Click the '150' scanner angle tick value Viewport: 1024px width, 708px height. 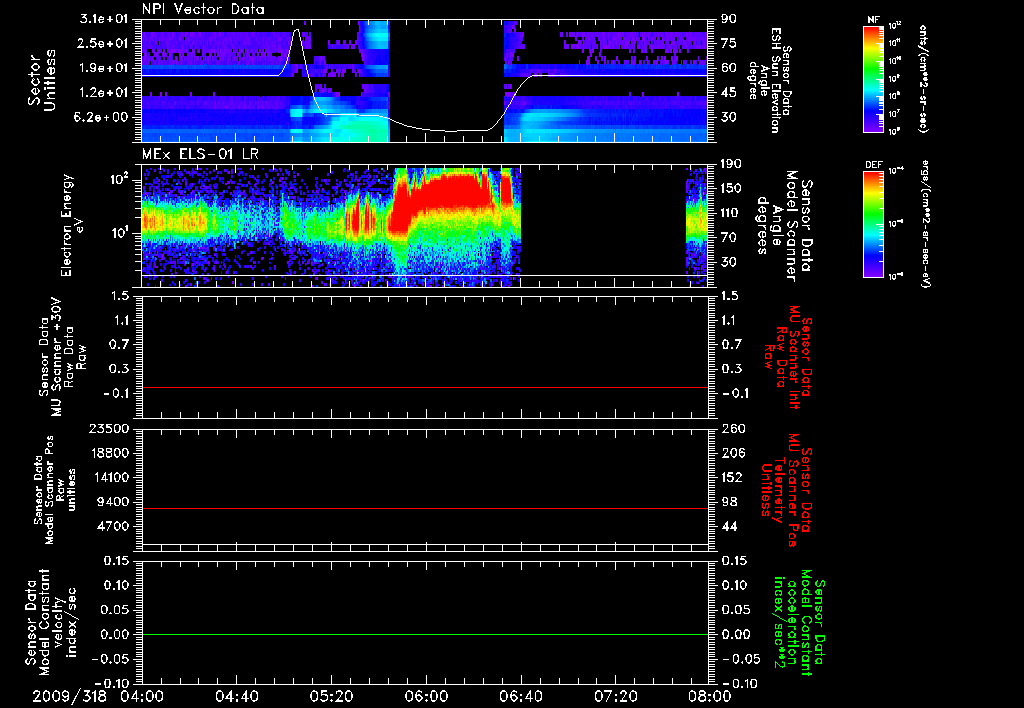pos(731,189)
